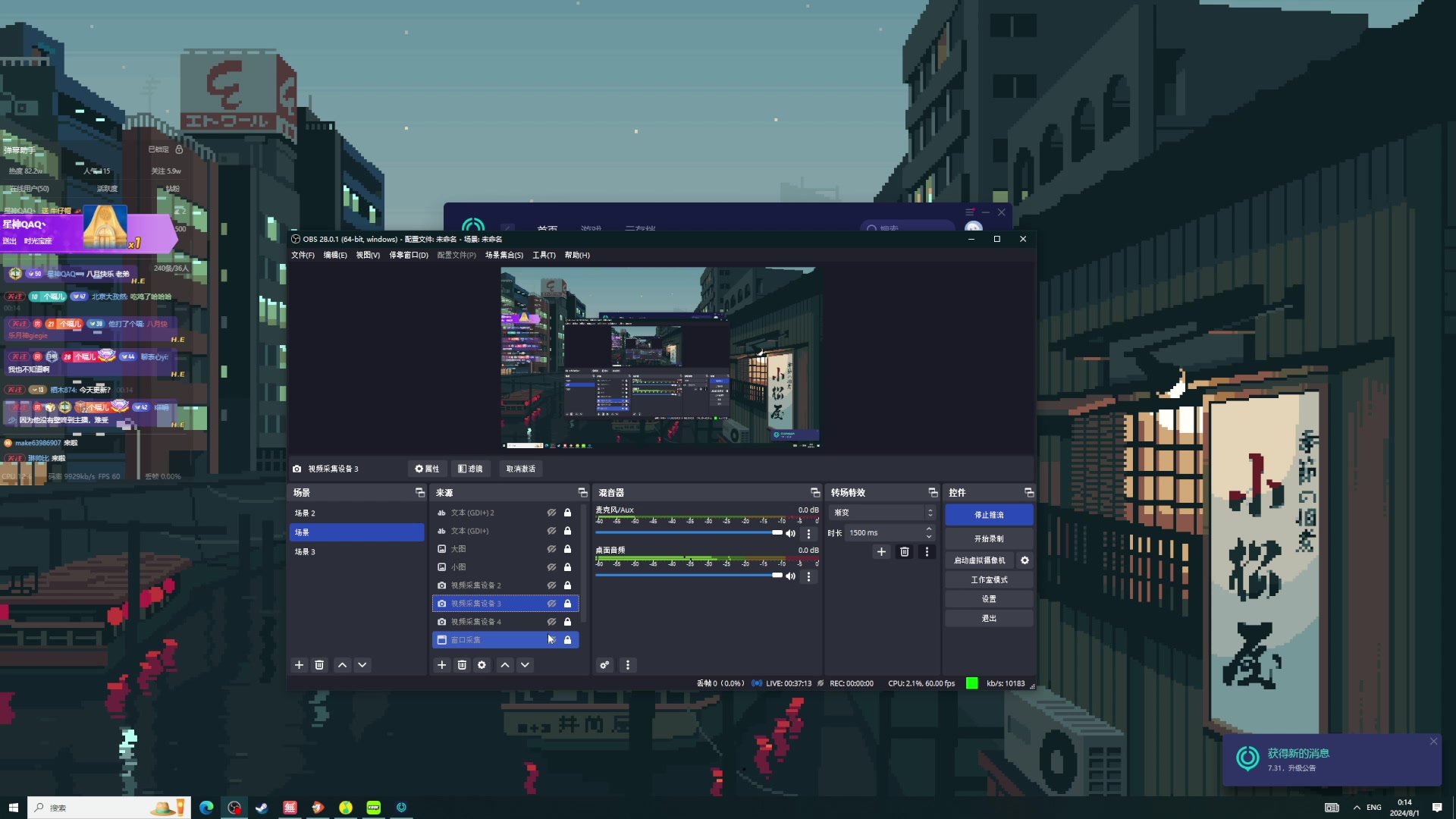
Task: Click 开始录制 to start recording
Action: 989,539
